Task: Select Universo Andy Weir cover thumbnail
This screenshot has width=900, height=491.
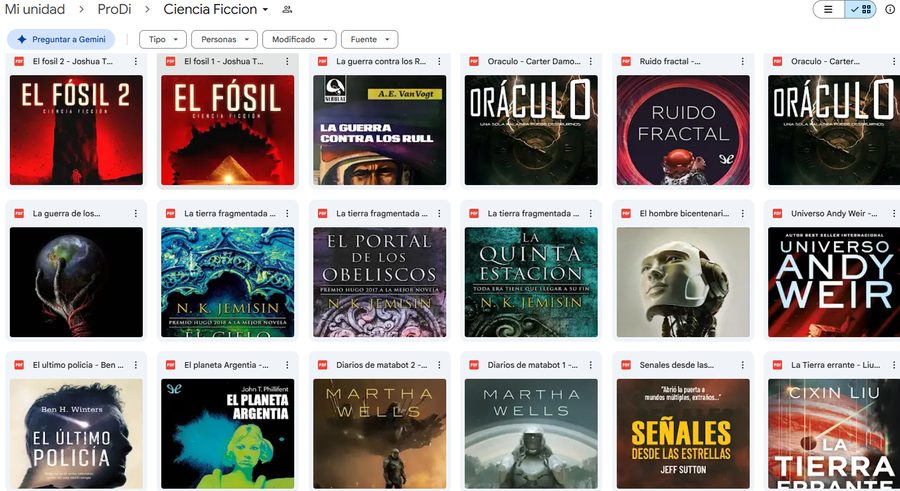Action: pyautogui.click(x=834, y=282)
